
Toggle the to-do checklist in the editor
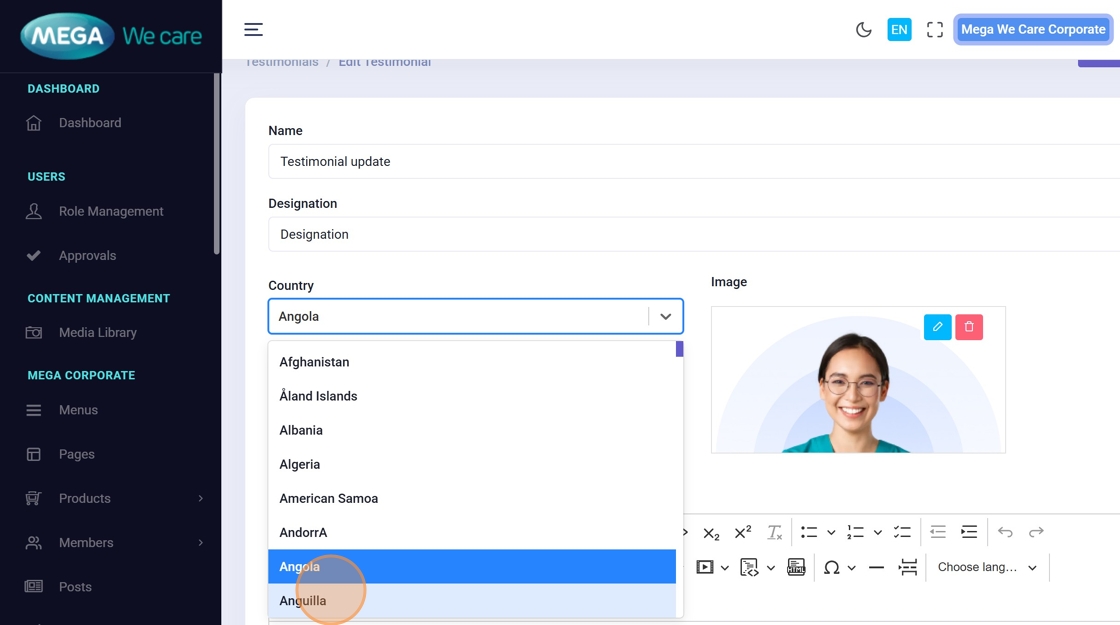pos(902,533)
